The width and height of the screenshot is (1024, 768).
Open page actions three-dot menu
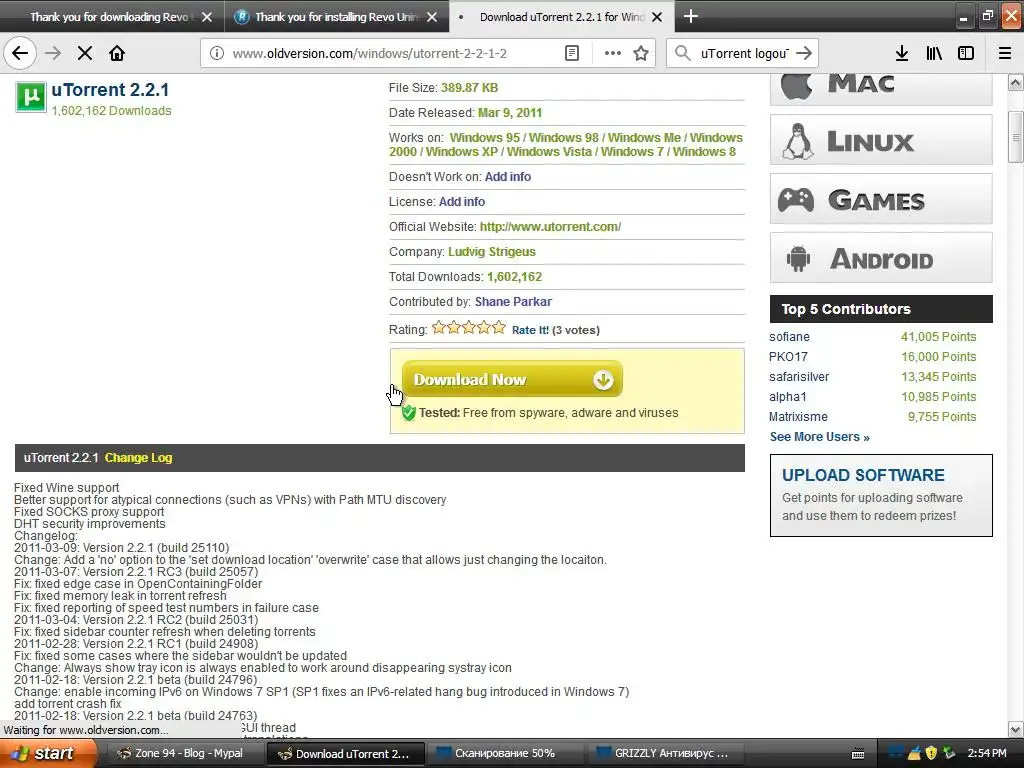point(613,53)
